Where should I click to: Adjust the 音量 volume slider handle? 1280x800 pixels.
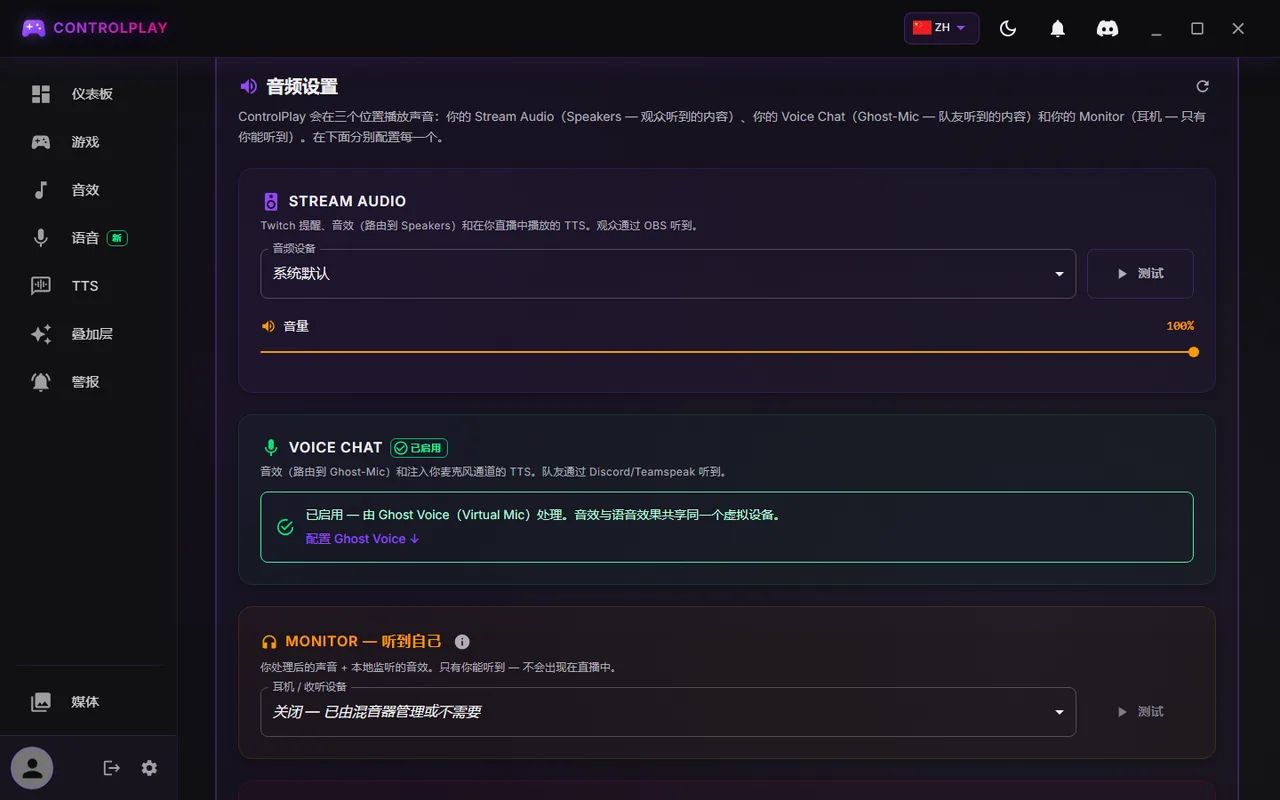1193,352
